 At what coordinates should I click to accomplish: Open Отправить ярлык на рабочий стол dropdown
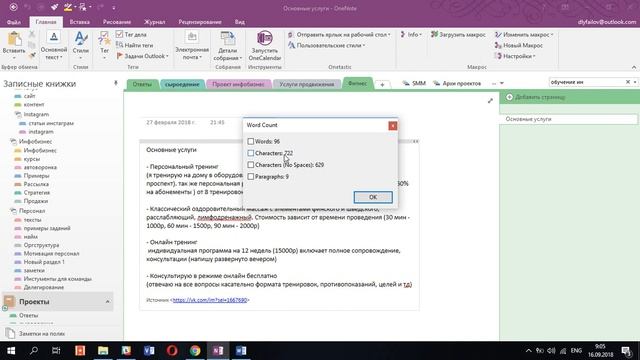click(339, 35)
